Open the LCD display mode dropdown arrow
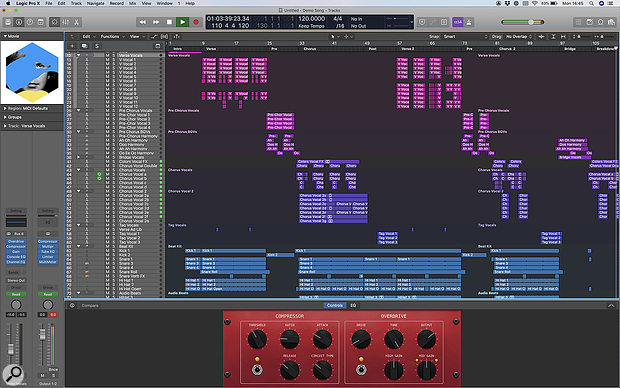Screen dimensions: 620x388 click(x=411, y=22)
